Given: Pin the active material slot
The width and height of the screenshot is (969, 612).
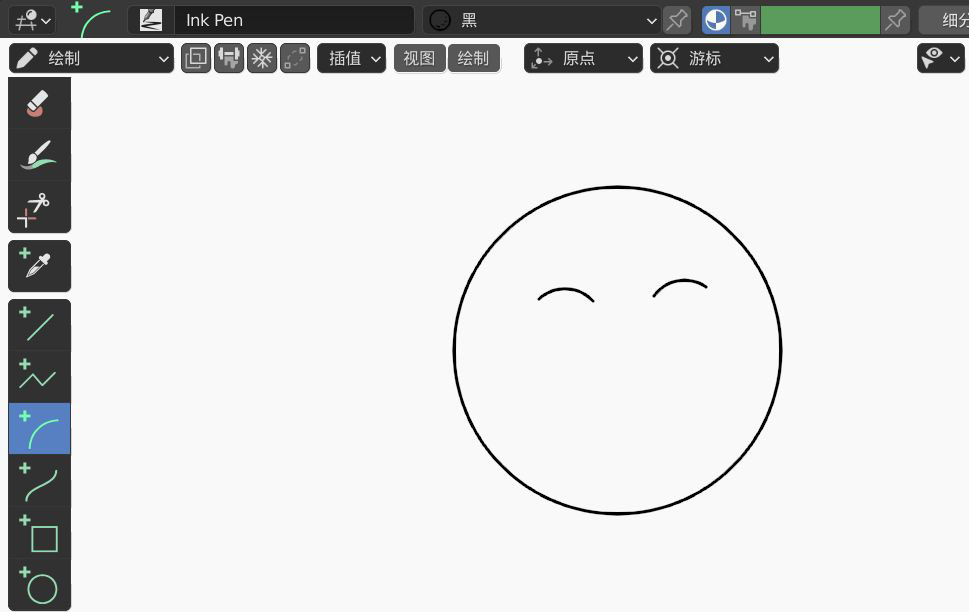Looking at the screenshot, I should (676, 20).
